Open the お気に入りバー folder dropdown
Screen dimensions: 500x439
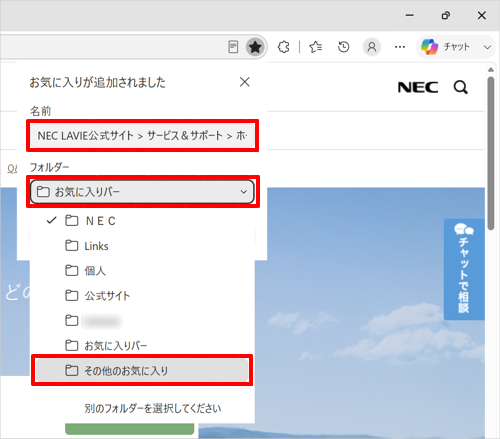click(142, 192)
